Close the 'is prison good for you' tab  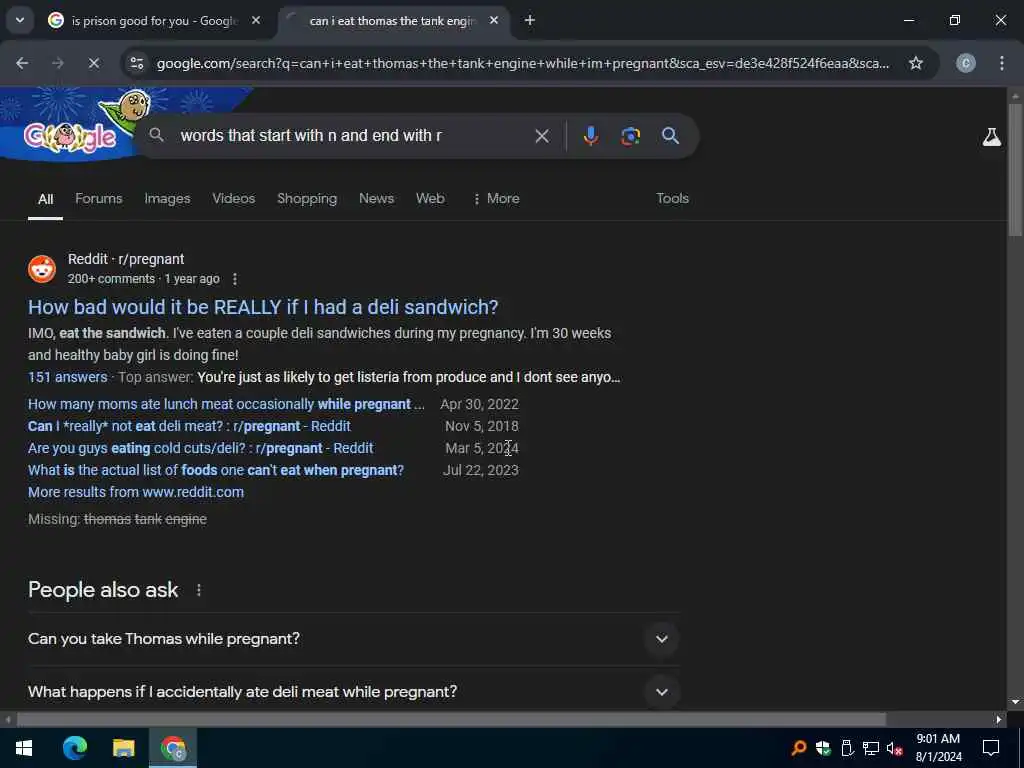tap(256, 21)
